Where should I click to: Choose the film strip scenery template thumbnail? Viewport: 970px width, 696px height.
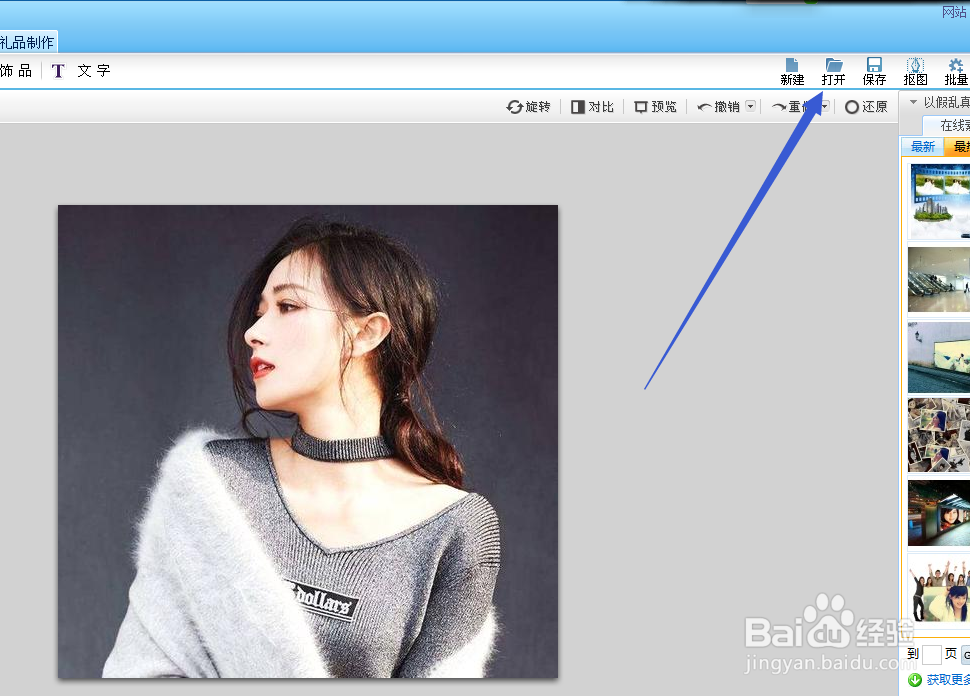(939, 201)
